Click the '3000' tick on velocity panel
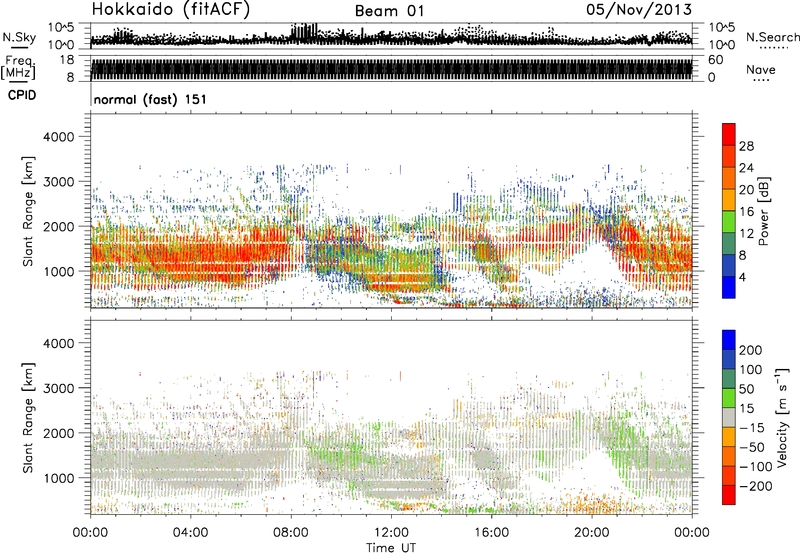800x554 pixels. click(x=58, y=388)
